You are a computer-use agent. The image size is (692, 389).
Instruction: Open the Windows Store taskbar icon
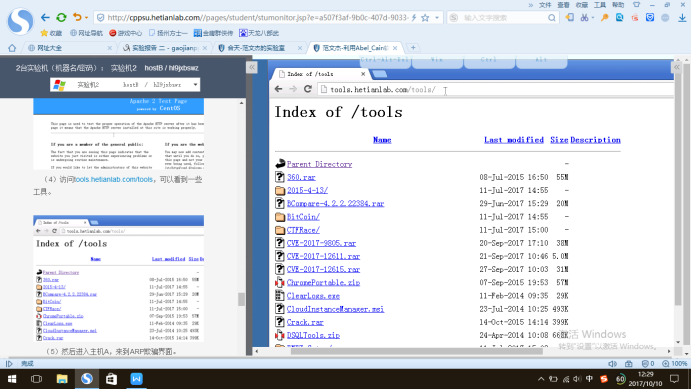111,379
